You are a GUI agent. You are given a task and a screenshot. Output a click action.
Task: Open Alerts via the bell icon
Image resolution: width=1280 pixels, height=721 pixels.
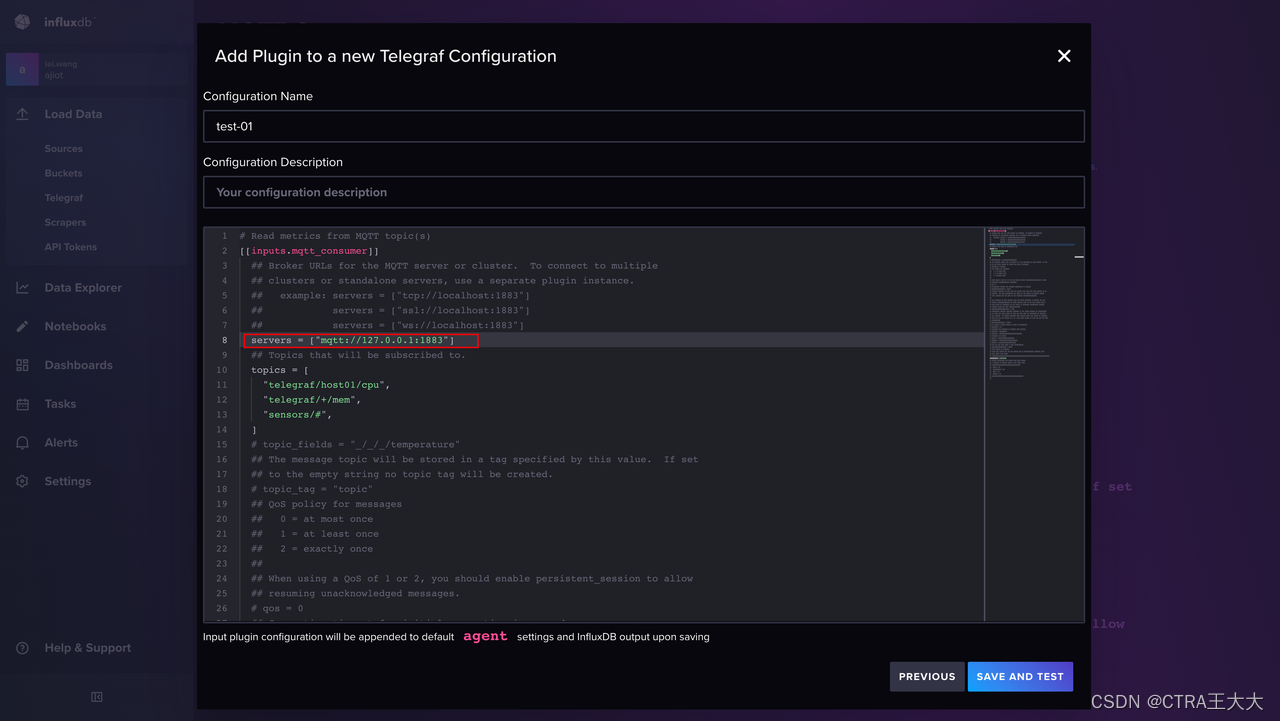(22, 442)
